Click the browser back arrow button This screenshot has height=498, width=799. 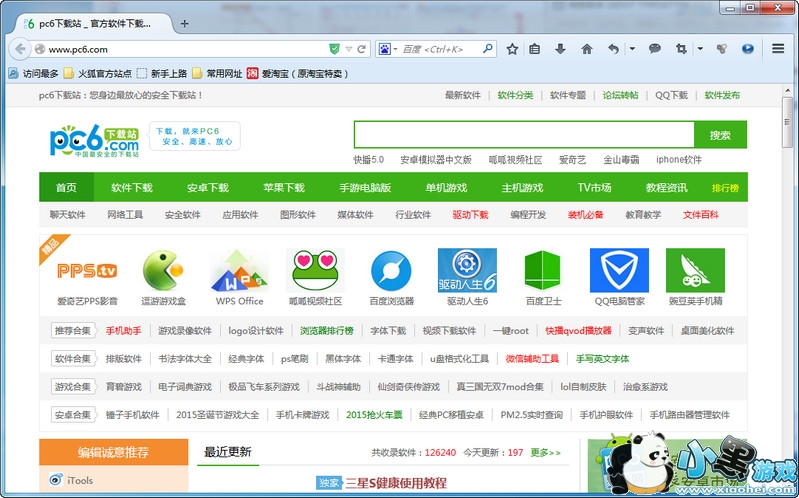pyautogui.click(x=20, y=49)
